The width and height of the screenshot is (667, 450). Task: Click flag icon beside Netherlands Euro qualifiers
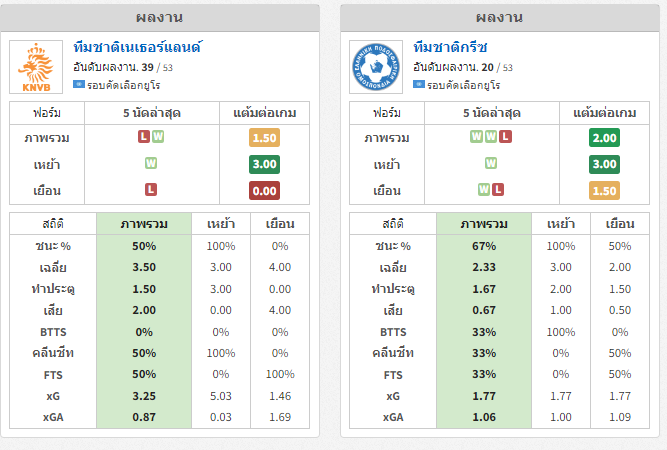tap(79, 84)
